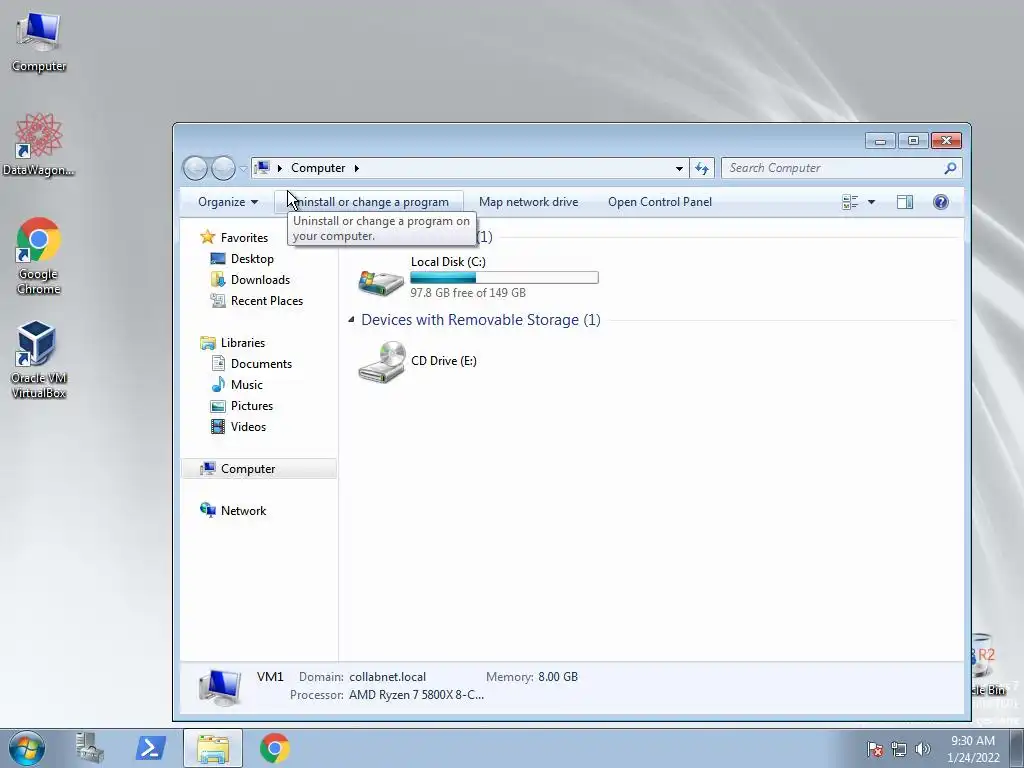This screenshot has width=1024, height=768.
Task: Open Google Chrome from the taskbar
Action: [x=275, y=748]
